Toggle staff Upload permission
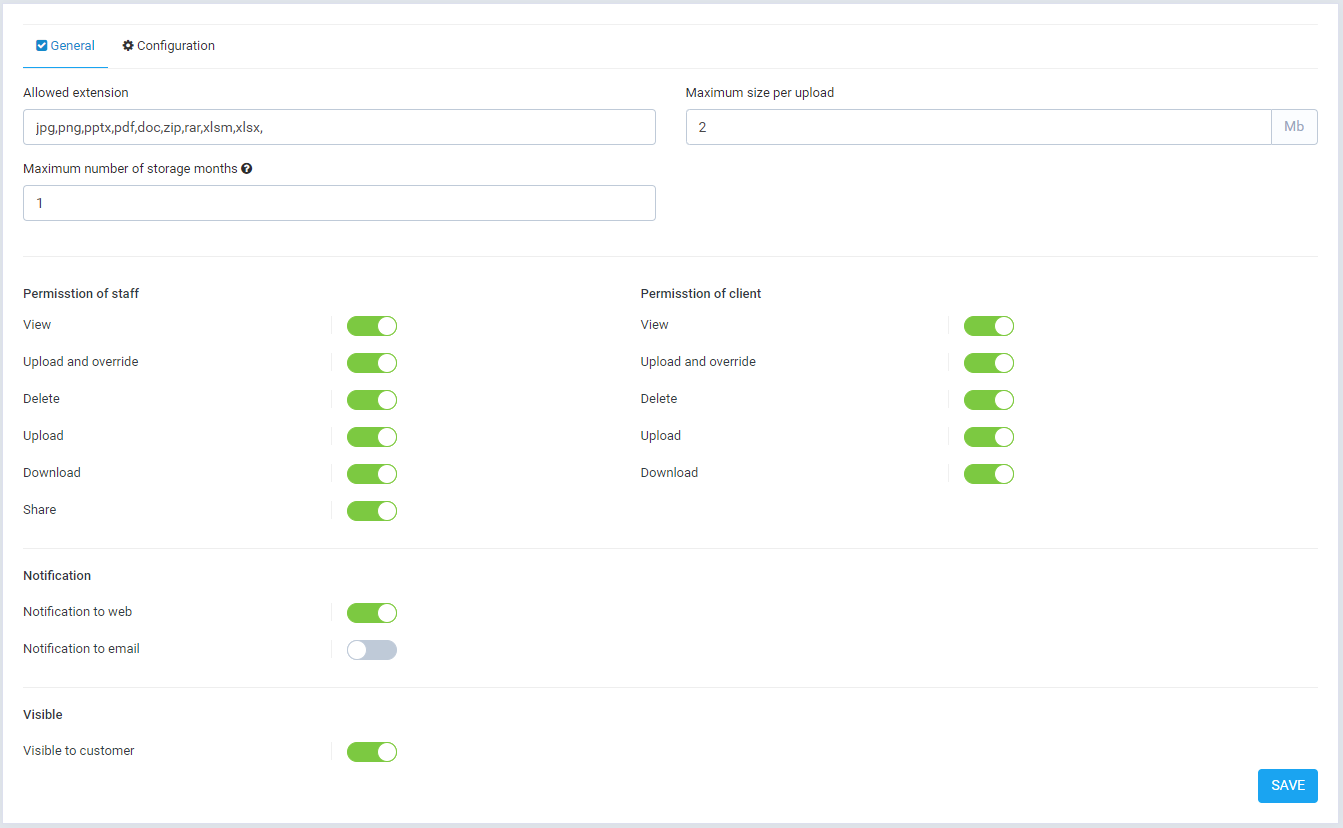 [x=372, y=437]
